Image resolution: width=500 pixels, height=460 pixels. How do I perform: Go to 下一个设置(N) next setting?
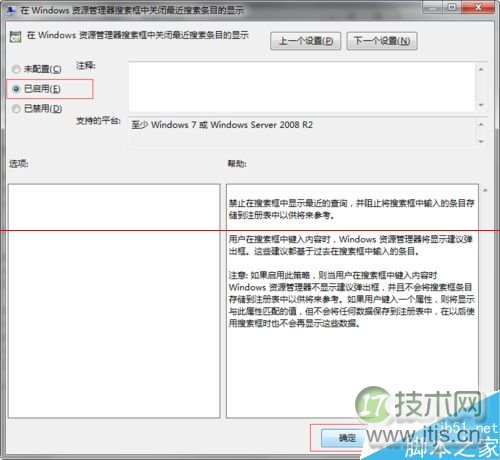coord(382,41)
